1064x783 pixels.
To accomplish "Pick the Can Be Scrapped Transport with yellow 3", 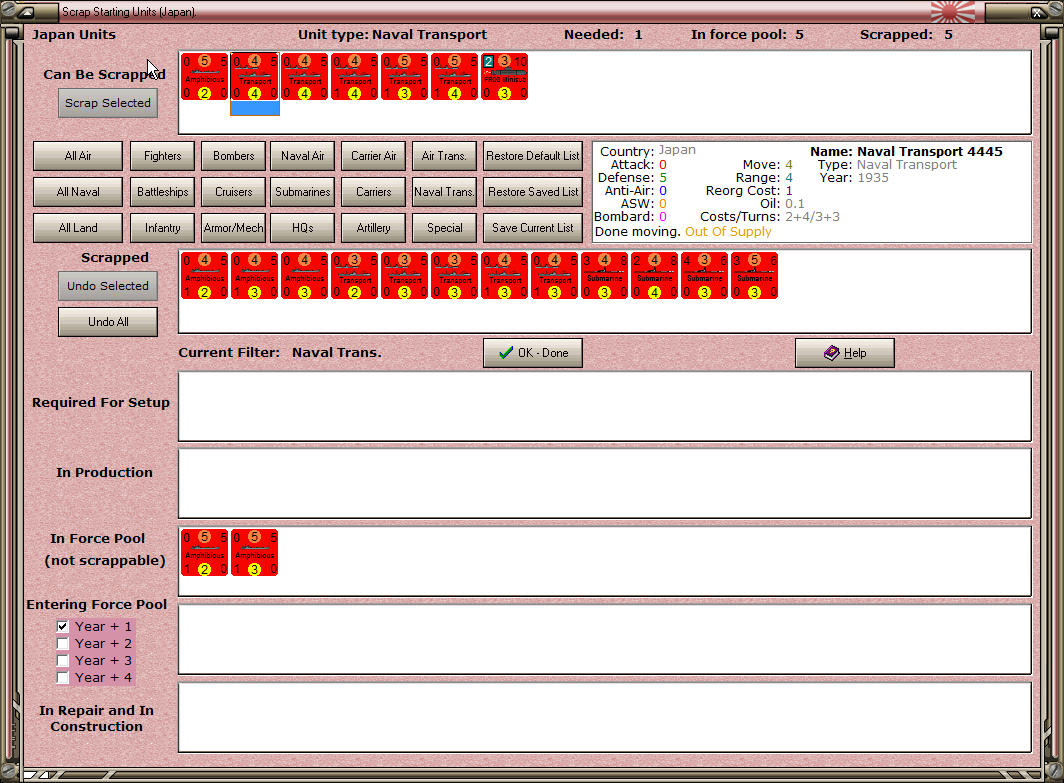I will click(x=405, y=77).
